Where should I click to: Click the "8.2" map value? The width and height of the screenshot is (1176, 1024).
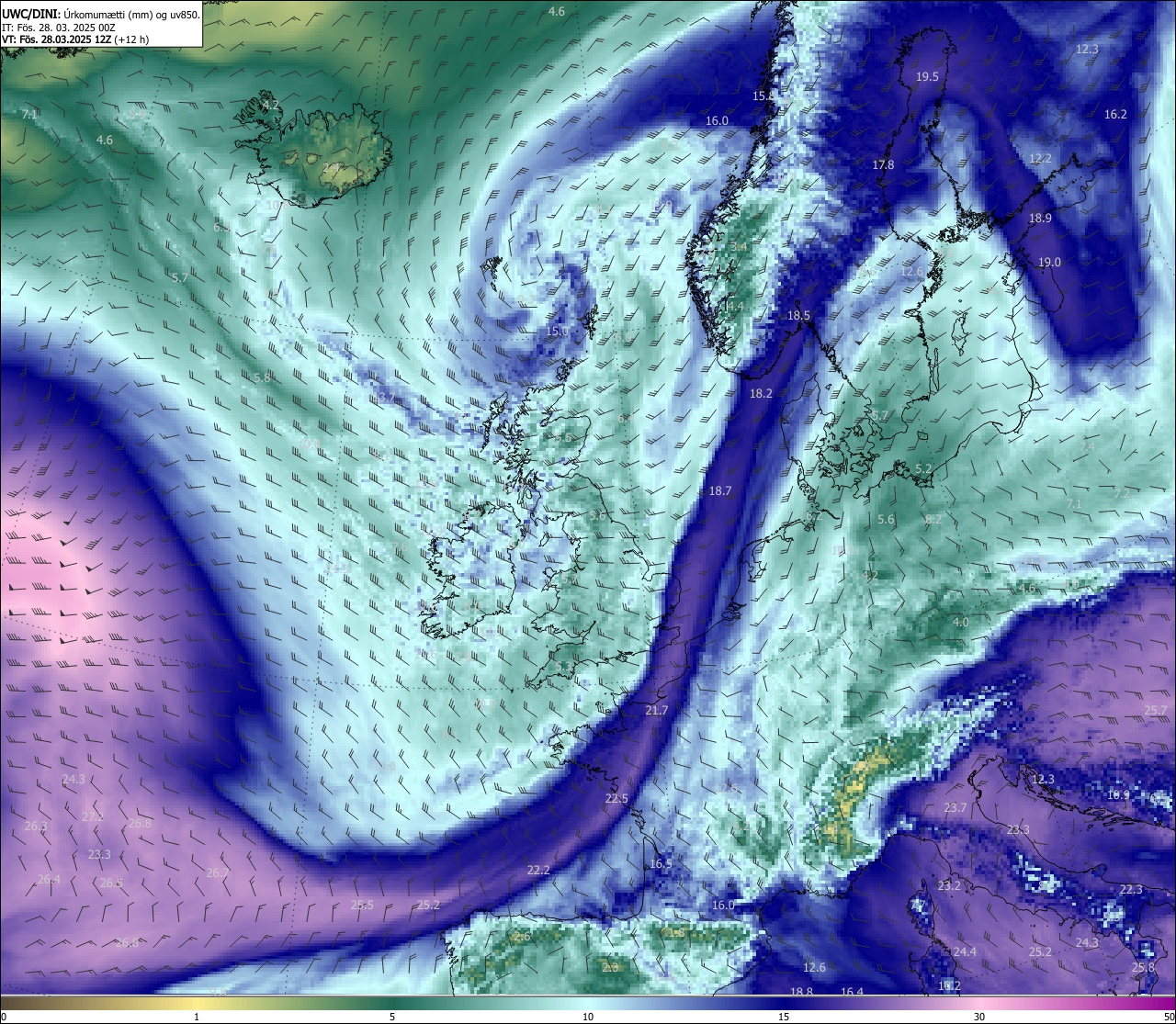(x=933, y=519)
